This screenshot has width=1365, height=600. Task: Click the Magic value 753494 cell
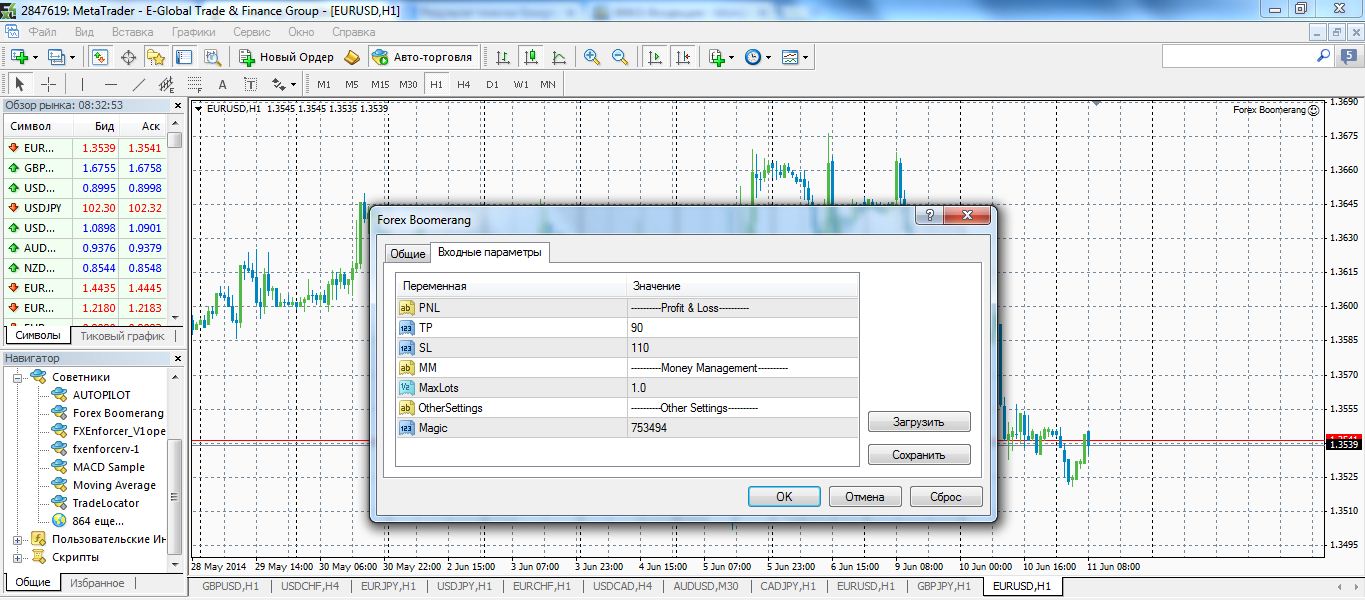(x=742, y=428)
